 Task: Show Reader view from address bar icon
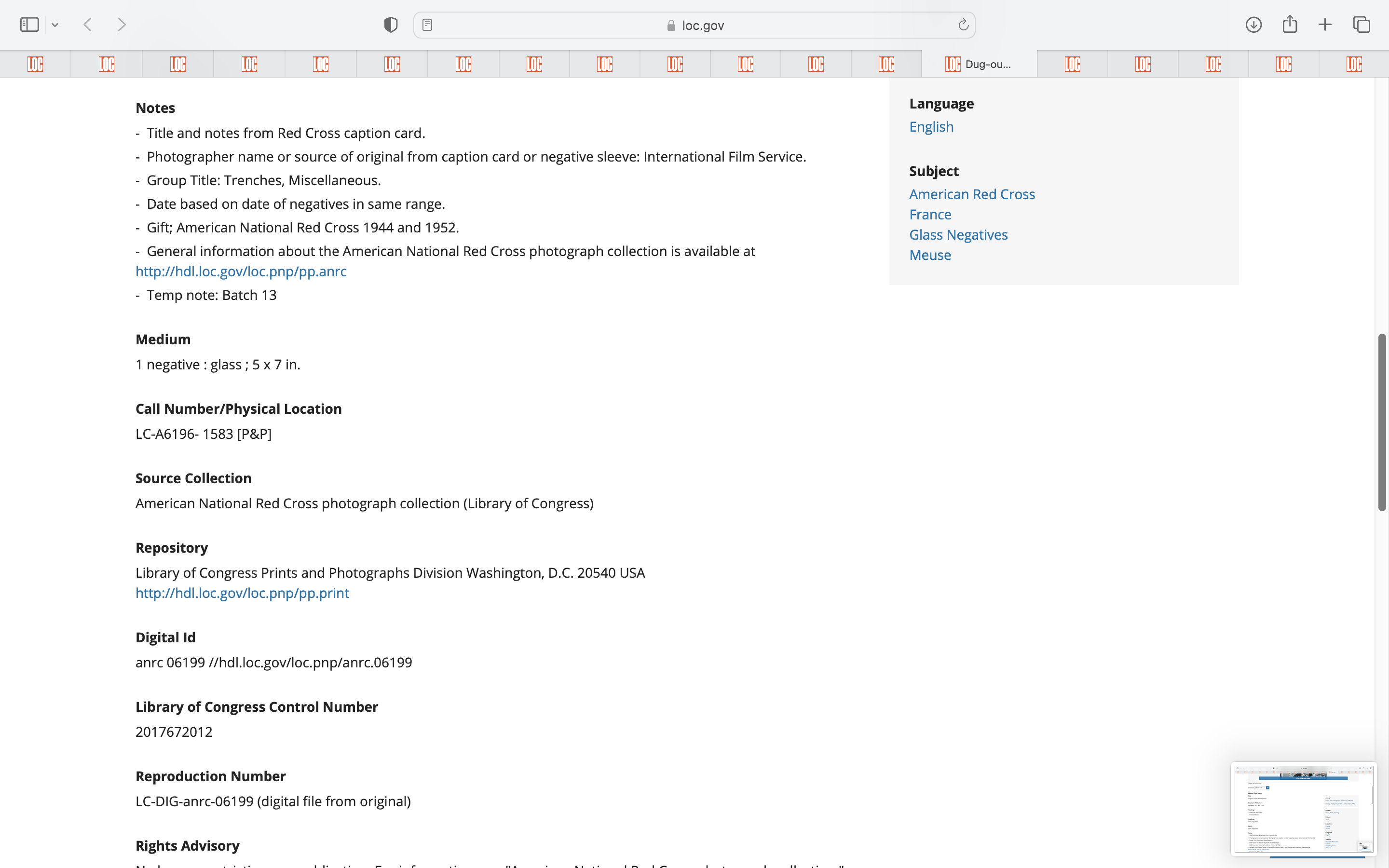427,25
